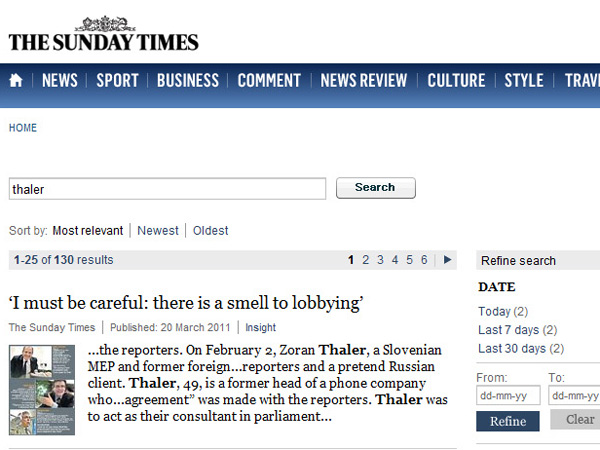The image size is (600, 450).
Task: Sort results by Oldest
Action: (x=211, y=231)
